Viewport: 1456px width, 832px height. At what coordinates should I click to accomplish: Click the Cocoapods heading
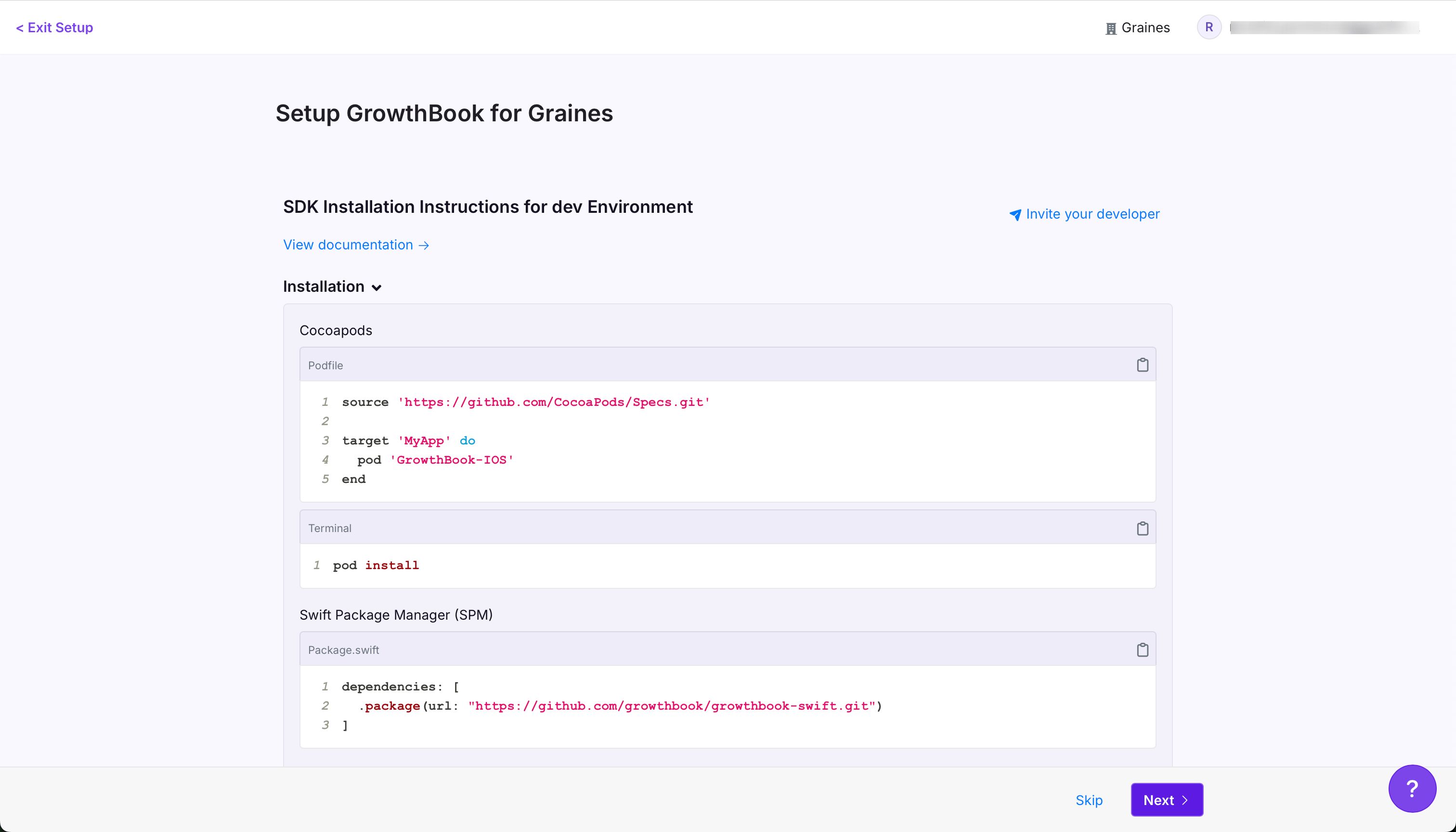336,330
